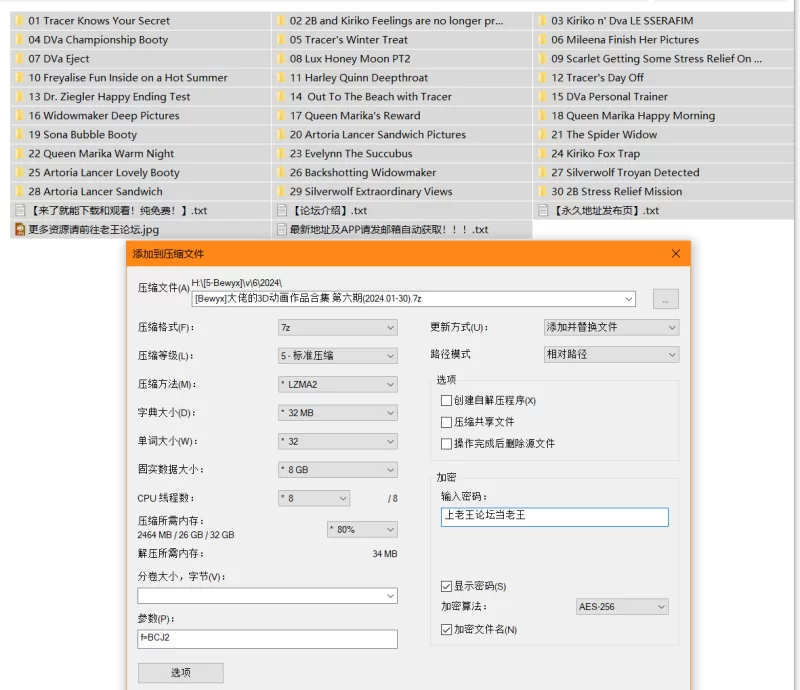Click the browse ... button beside archive name
This screenshot has width=800, height=690.
pyautogui.click(x=666, y=299)
